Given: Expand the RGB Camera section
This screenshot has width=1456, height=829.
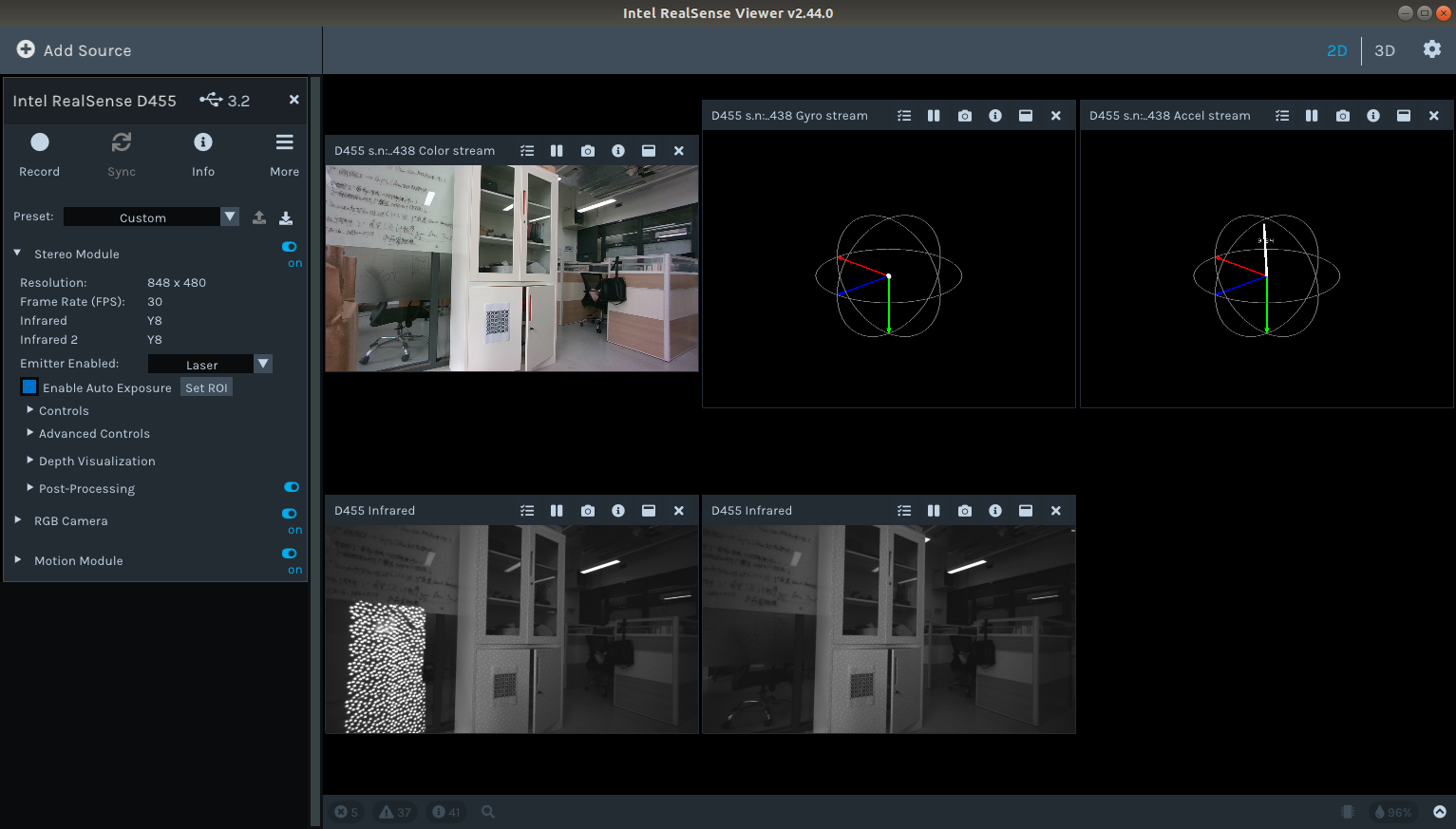Looking at the screenshot, I should click(17, 520).
